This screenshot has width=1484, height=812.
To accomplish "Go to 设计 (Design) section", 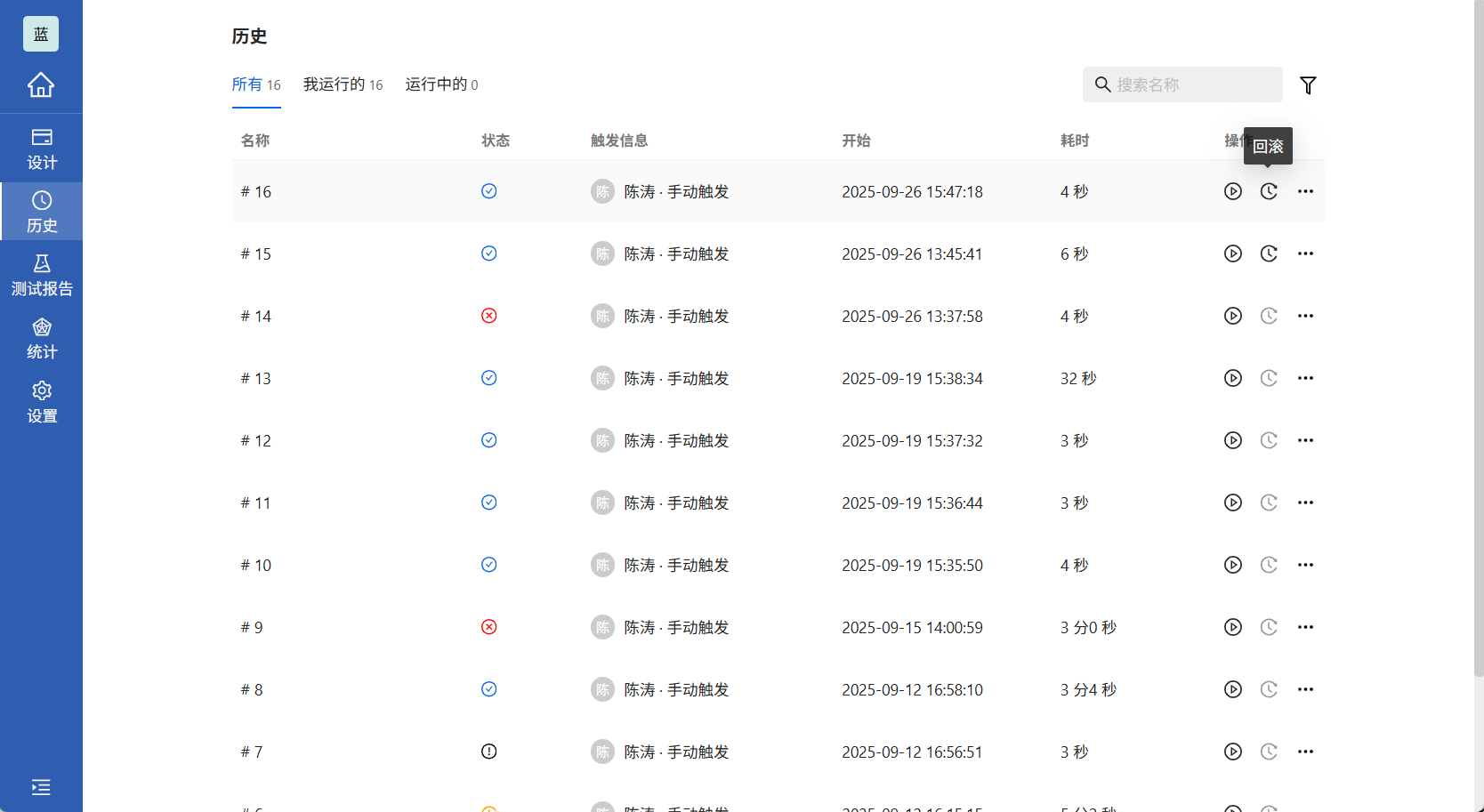I will [x=42, y=149].
